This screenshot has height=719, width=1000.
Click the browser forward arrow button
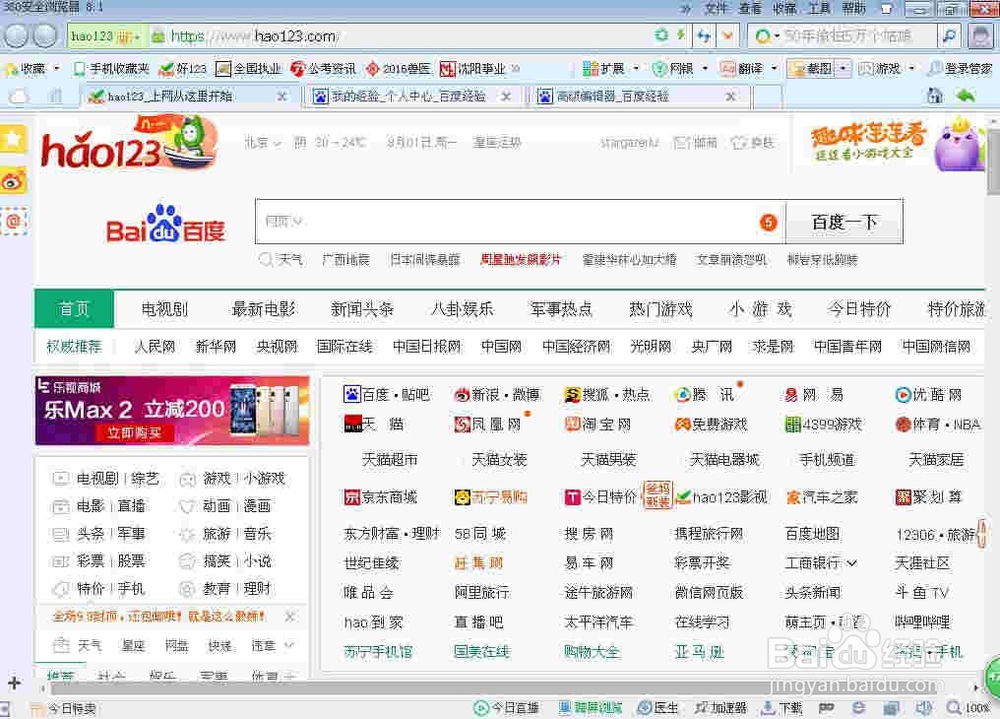[x=45, y=36]
